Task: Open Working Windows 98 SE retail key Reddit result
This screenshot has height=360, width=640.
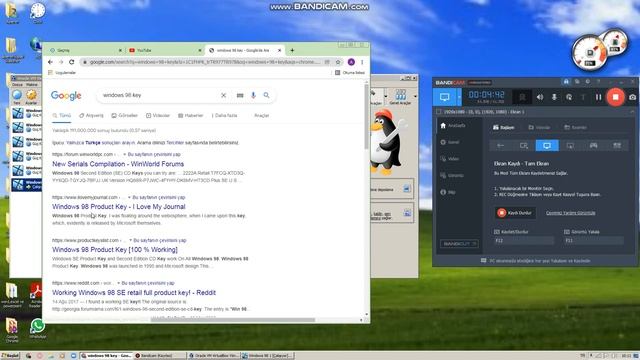Action: (134, 293)
